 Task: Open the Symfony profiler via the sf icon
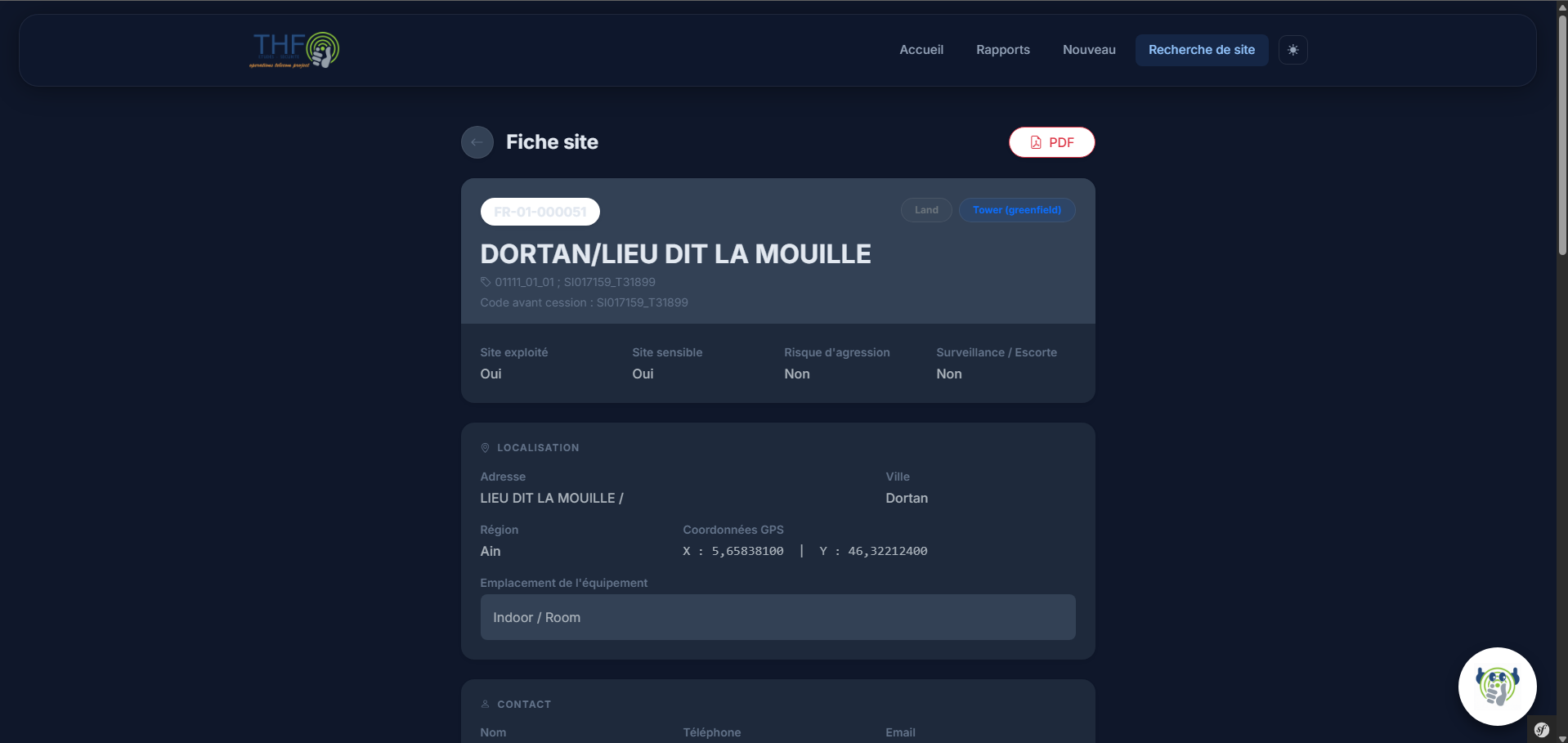pyautogui.click(x=1543, y=729)
